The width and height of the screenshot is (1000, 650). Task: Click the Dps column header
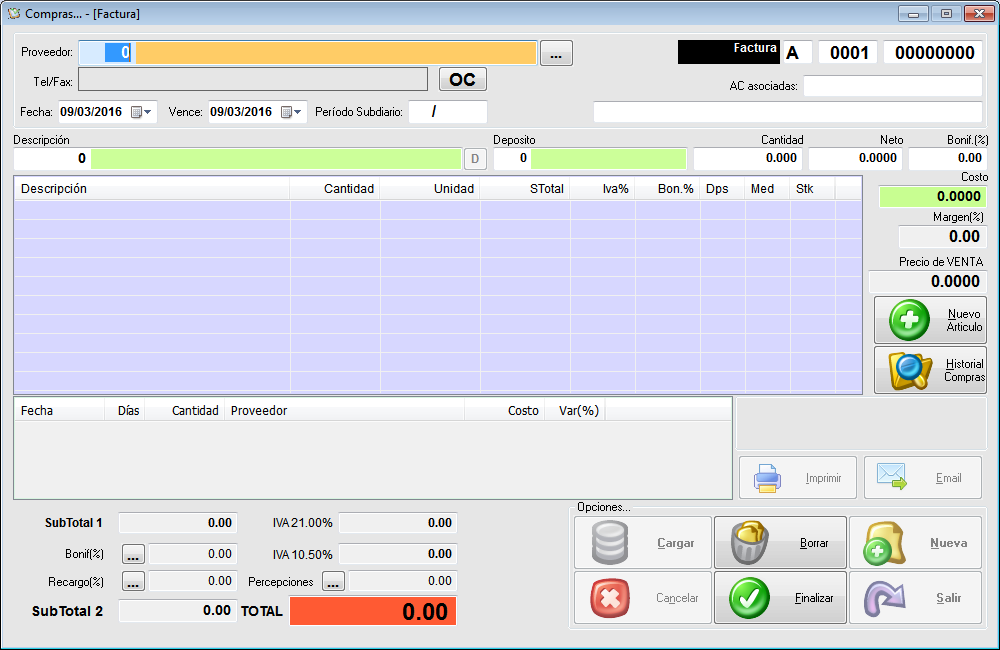pos(723,189)
